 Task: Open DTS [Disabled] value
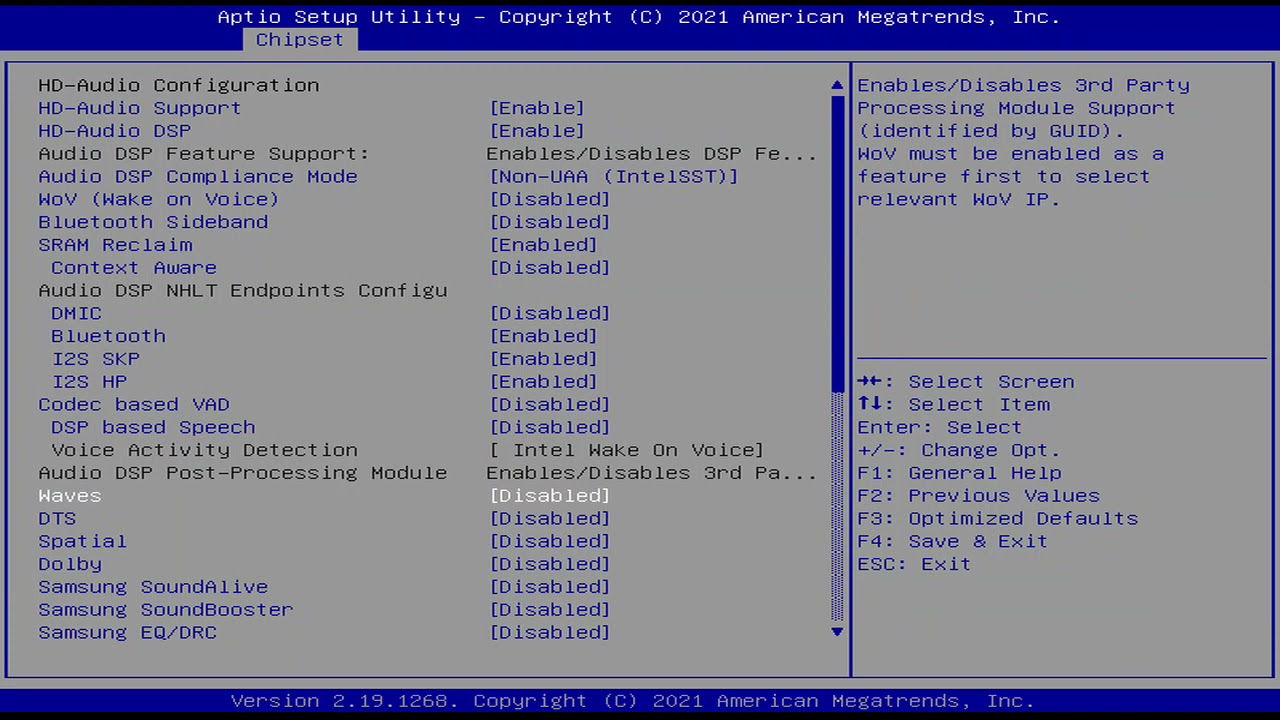pos(550,519)
